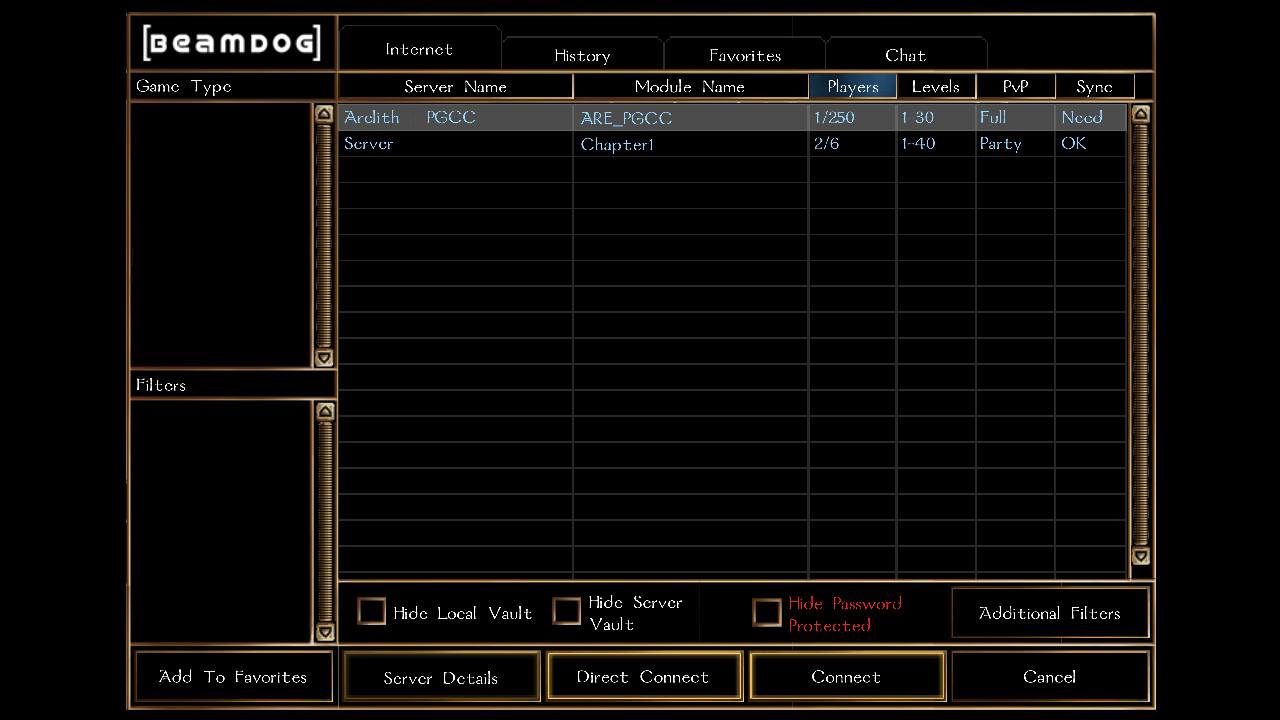The width and height of the screenshot is (1280, 720).
Task: Toggle Hide Server Vault checkbox
Action: coord(567,612)
